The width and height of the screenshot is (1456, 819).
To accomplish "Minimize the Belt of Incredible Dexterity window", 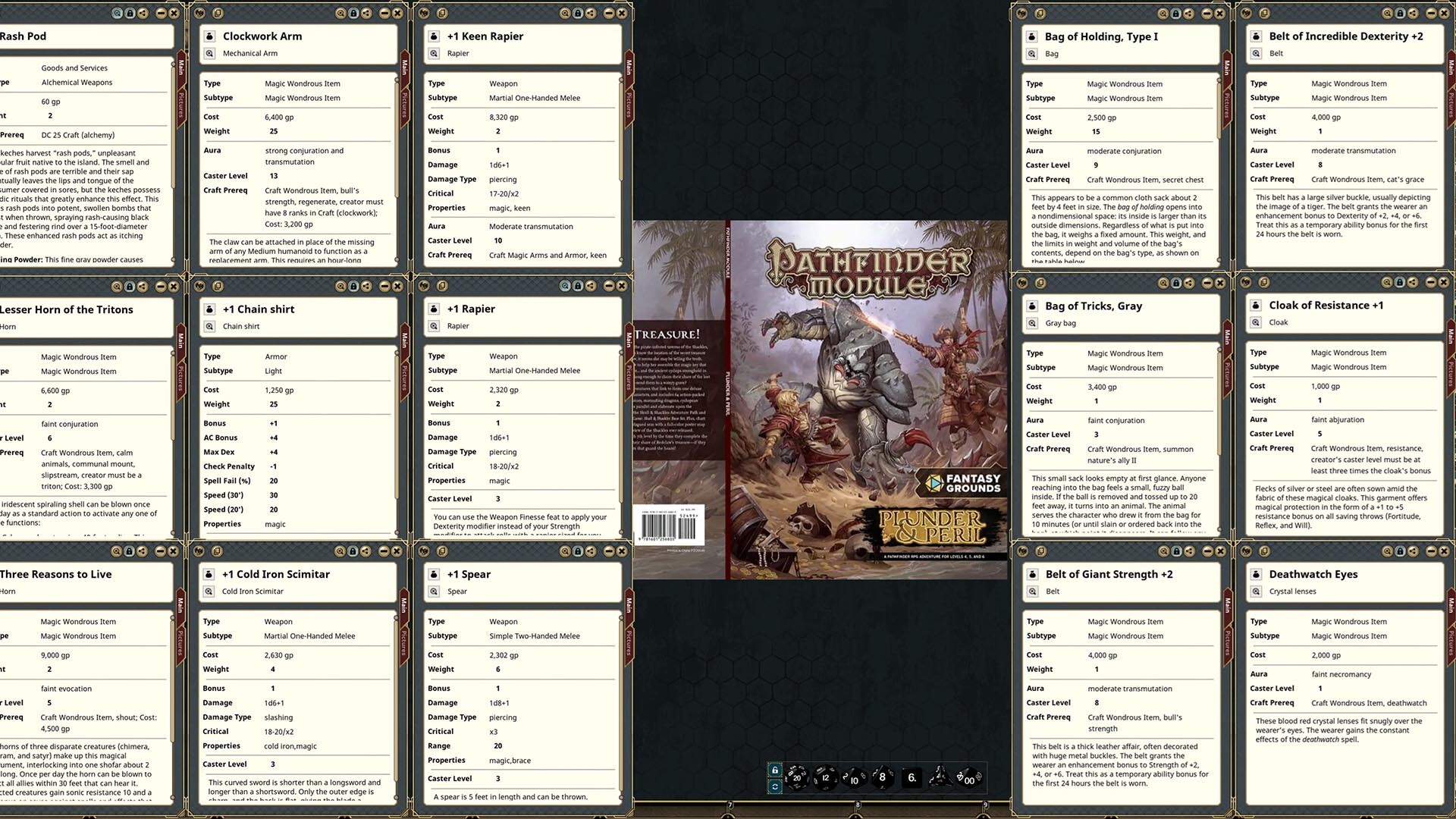I will [1432, 14].
